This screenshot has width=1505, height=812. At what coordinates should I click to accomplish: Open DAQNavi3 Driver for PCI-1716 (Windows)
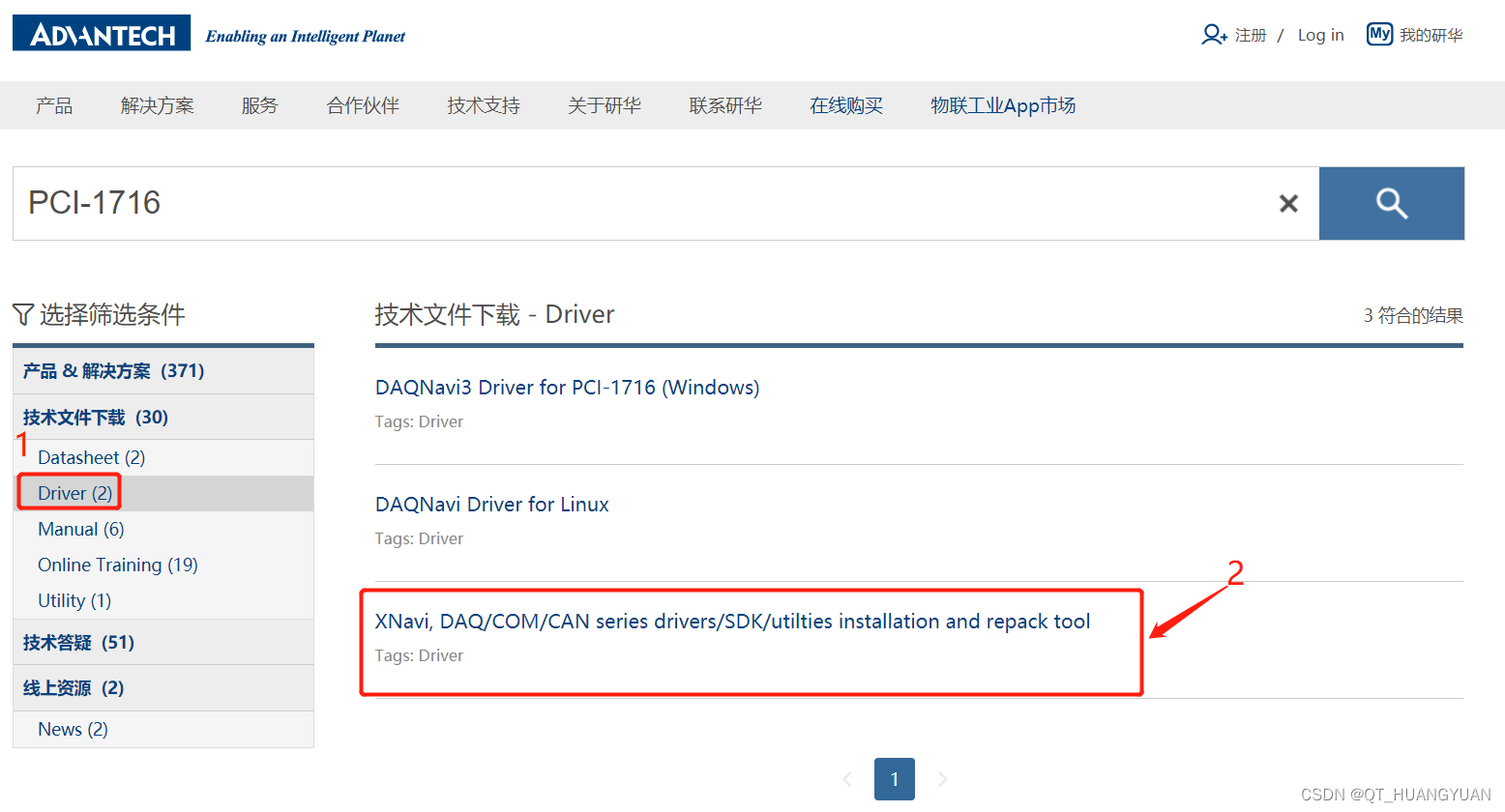click(567, 388)
